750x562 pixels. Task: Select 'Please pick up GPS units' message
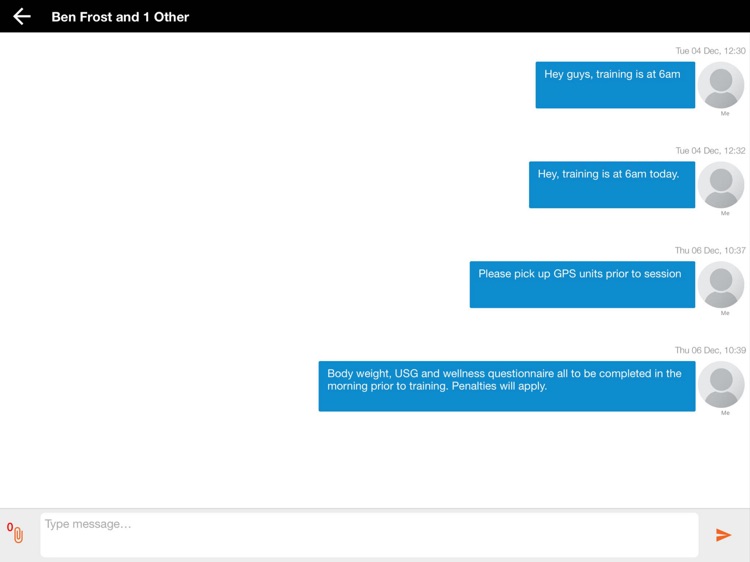tap(582, 285)
